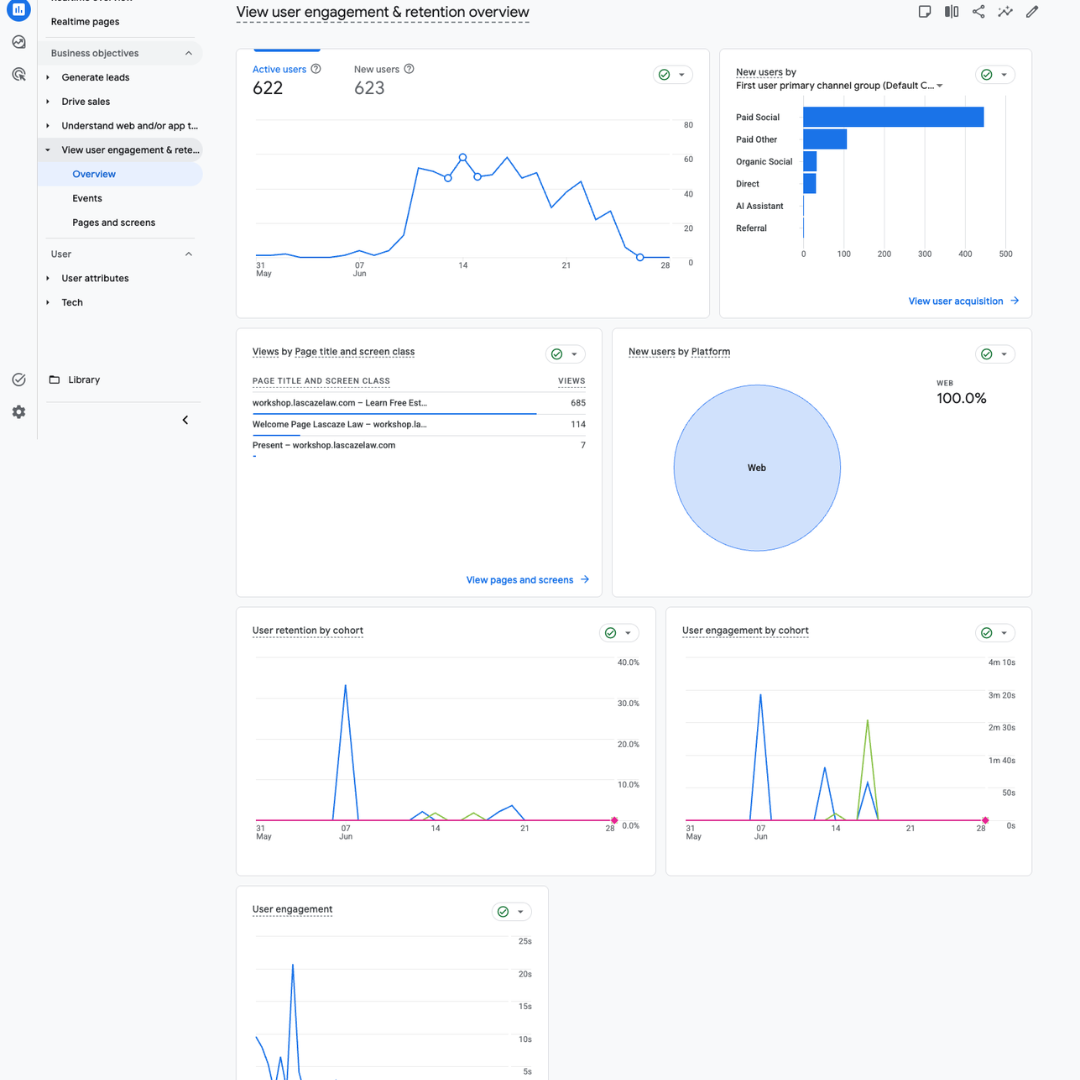Image resolution: width=1080 pixels, height=1080 pixels.
Task: Open the Advertising icon in left rail
Action: [19, 74]
